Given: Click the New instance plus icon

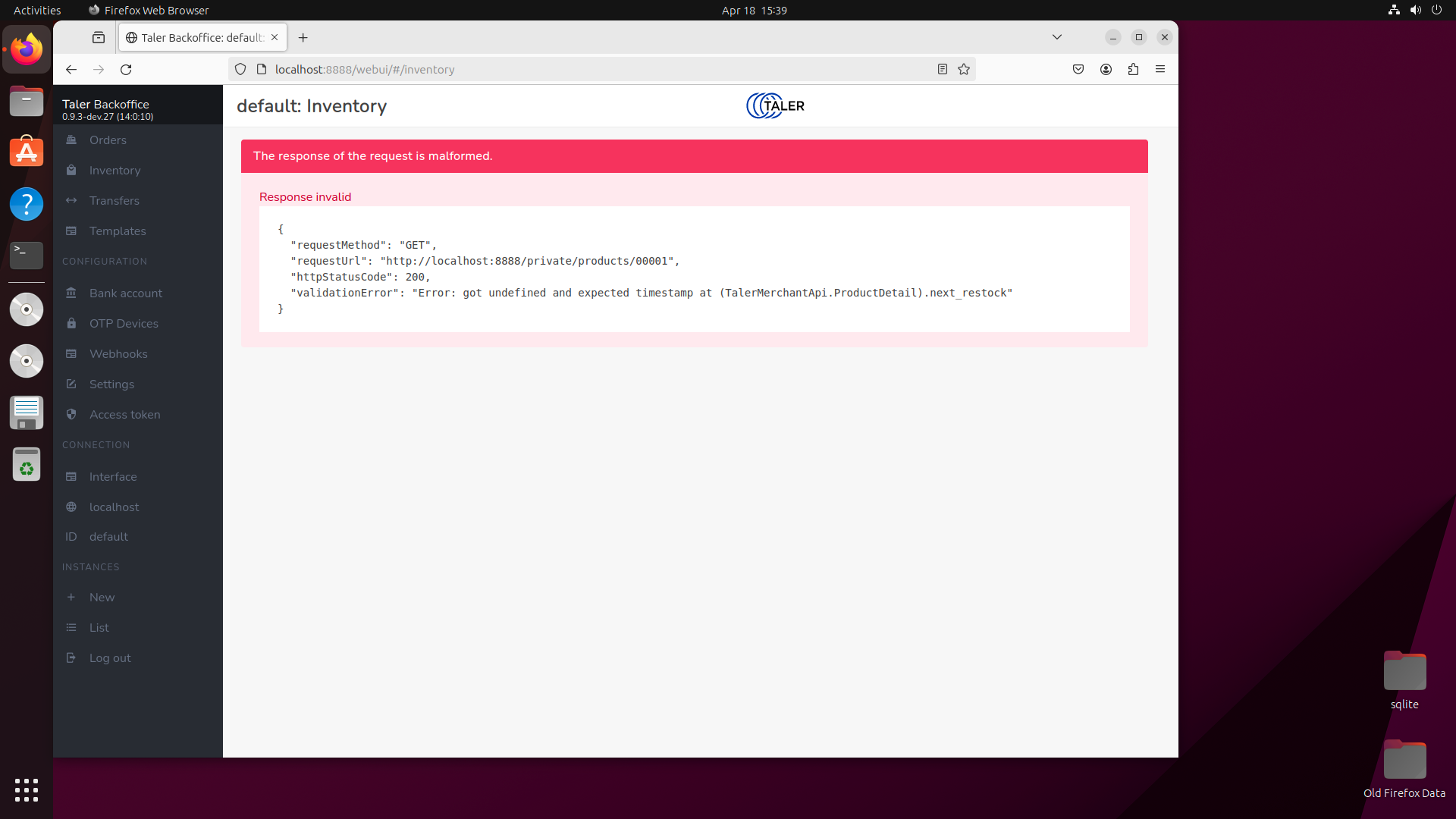Looking at the screenshot, I should coord(71,598).
